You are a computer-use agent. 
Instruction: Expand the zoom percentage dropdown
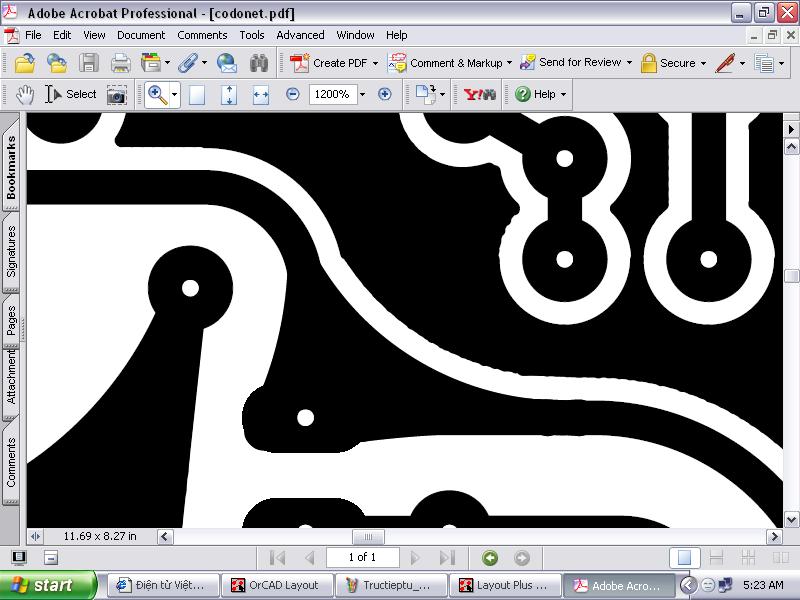(361, 94)
